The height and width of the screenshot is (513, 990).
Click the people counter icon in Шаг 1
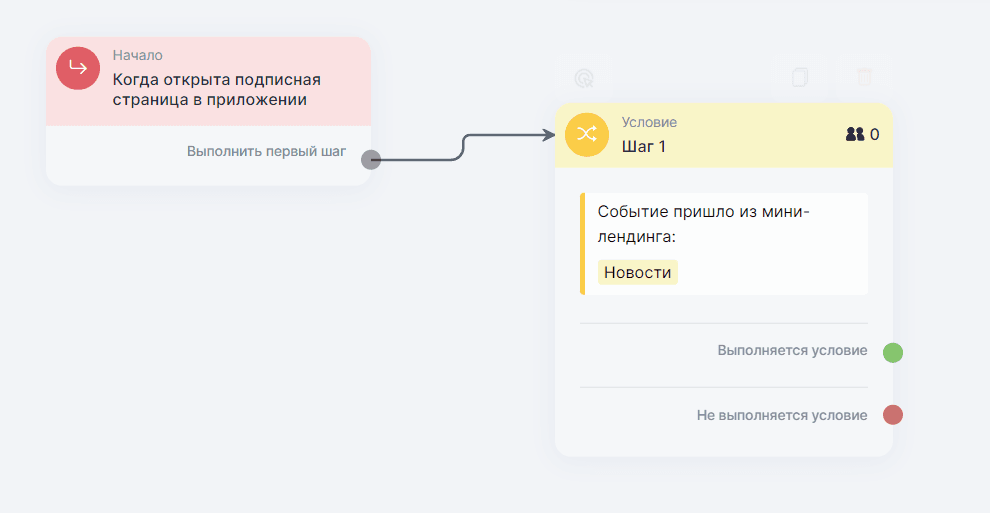854,134
